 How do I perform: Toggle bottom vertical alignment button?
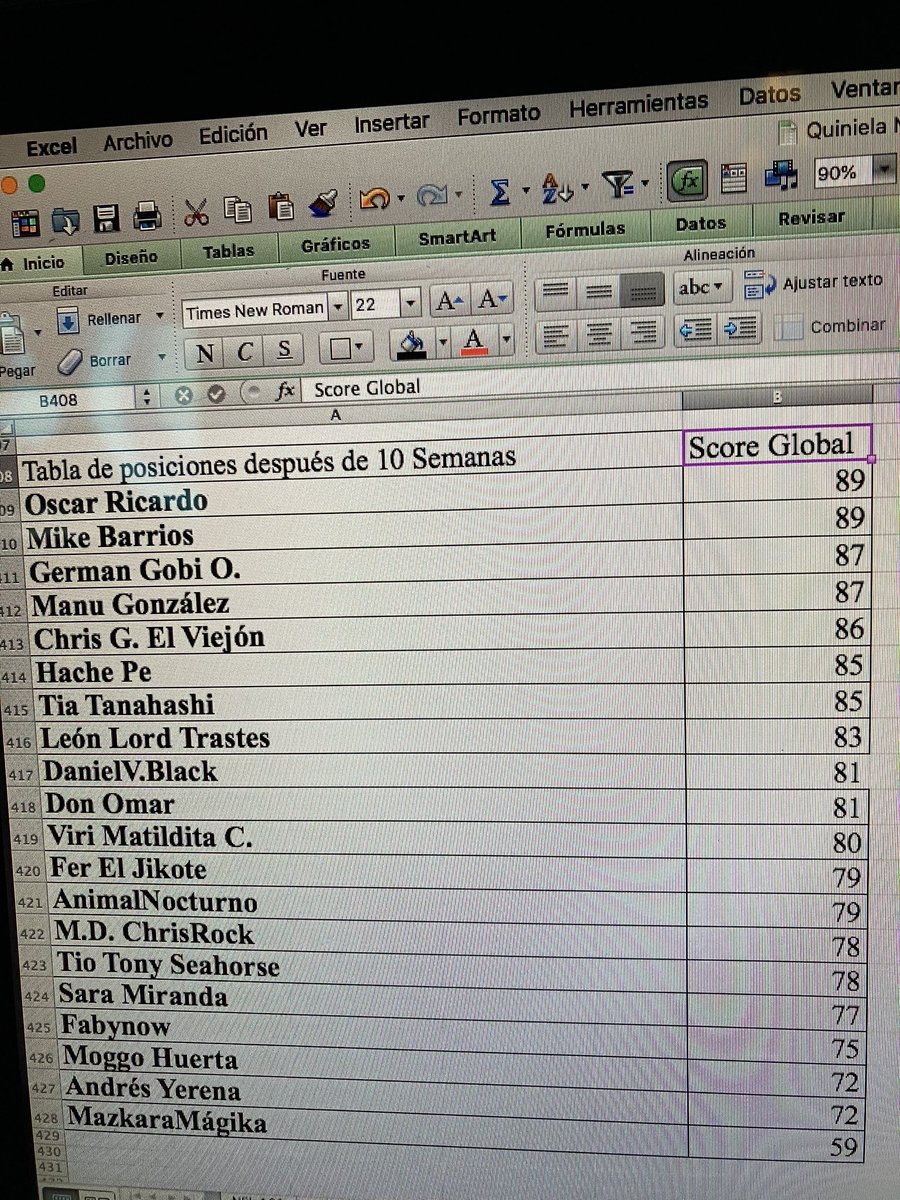point(641,290)
